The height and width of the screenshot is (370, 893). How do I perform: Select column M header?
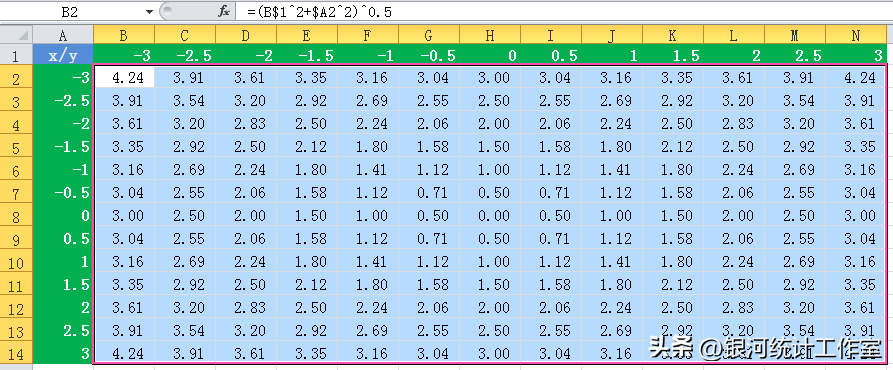click(794, 35)
